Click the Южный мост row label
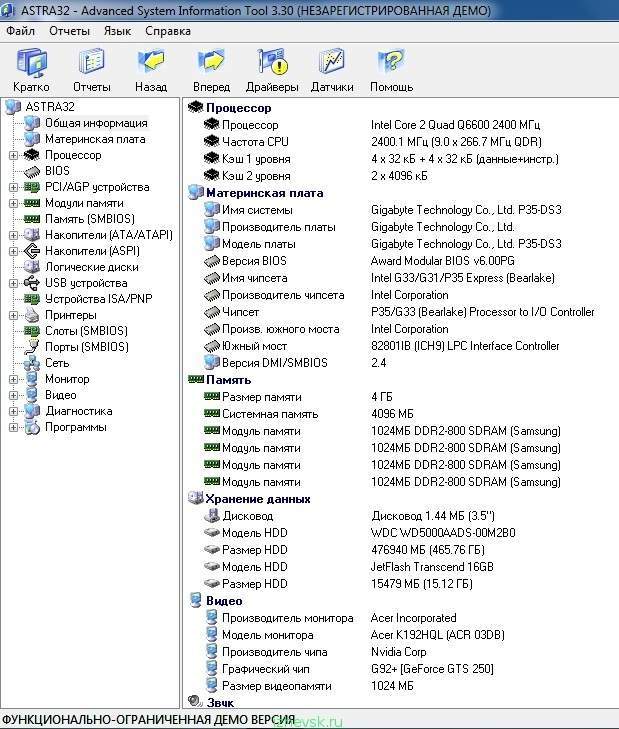 pos(254,346)
